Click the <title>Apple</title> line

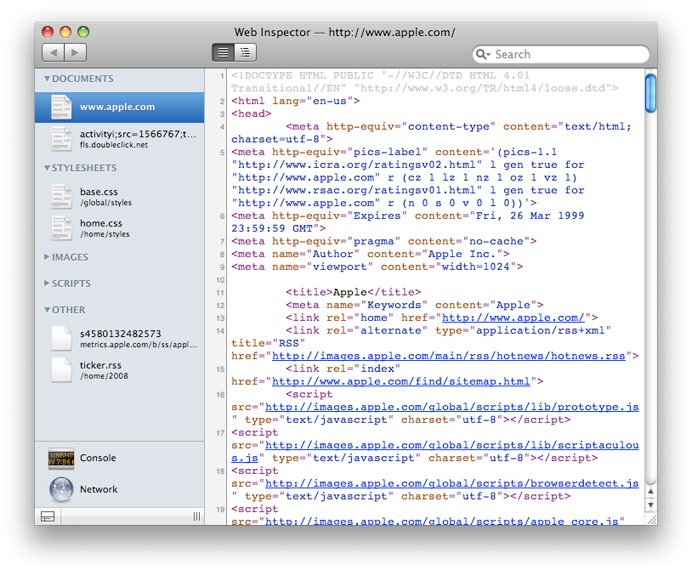[353, 292]
